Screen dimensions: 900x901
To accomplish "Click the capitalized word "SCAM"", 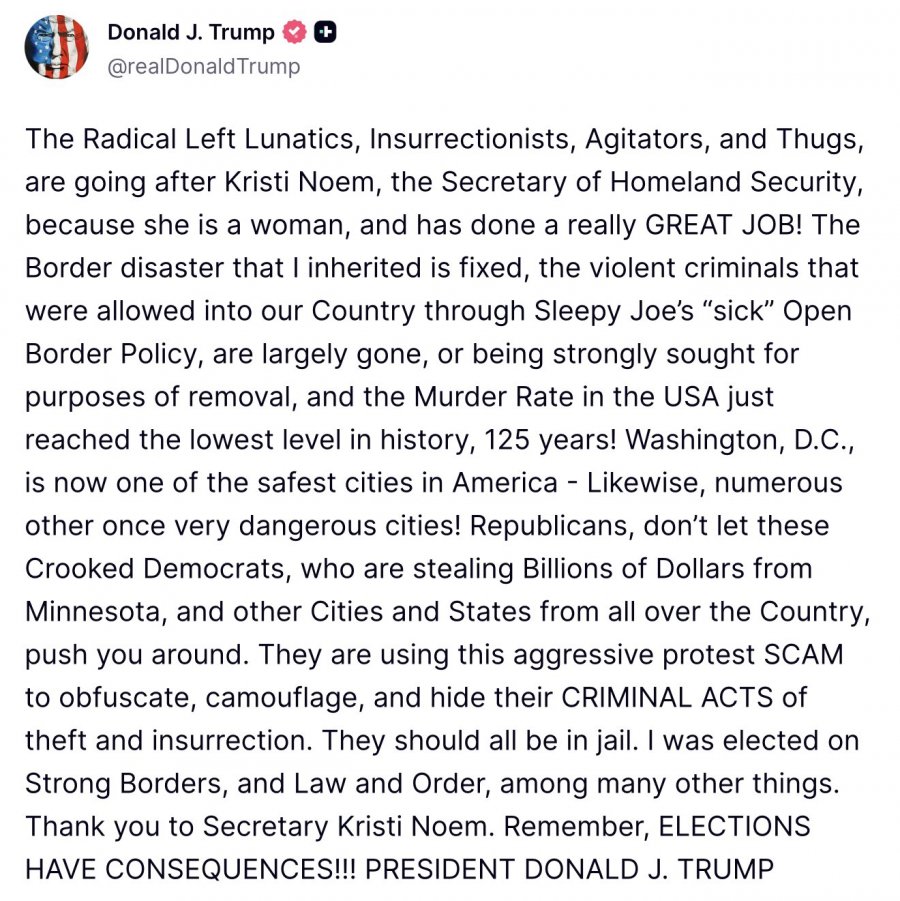I will pyautogui.click(x=803, y=654).
